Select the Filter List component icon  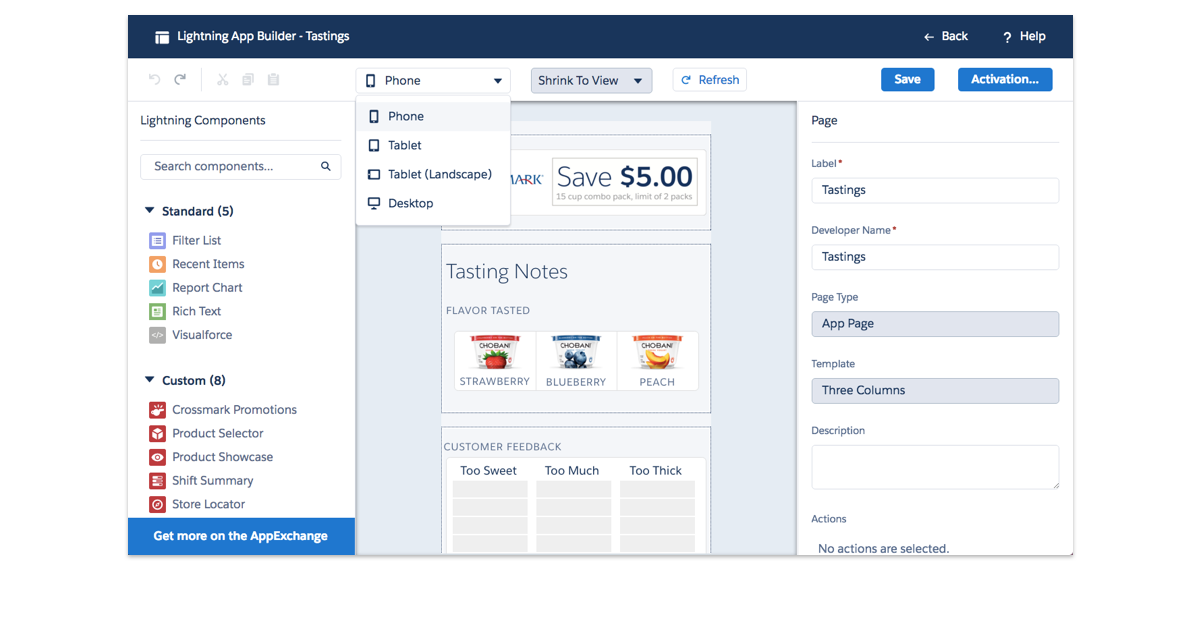click(157, 241)
